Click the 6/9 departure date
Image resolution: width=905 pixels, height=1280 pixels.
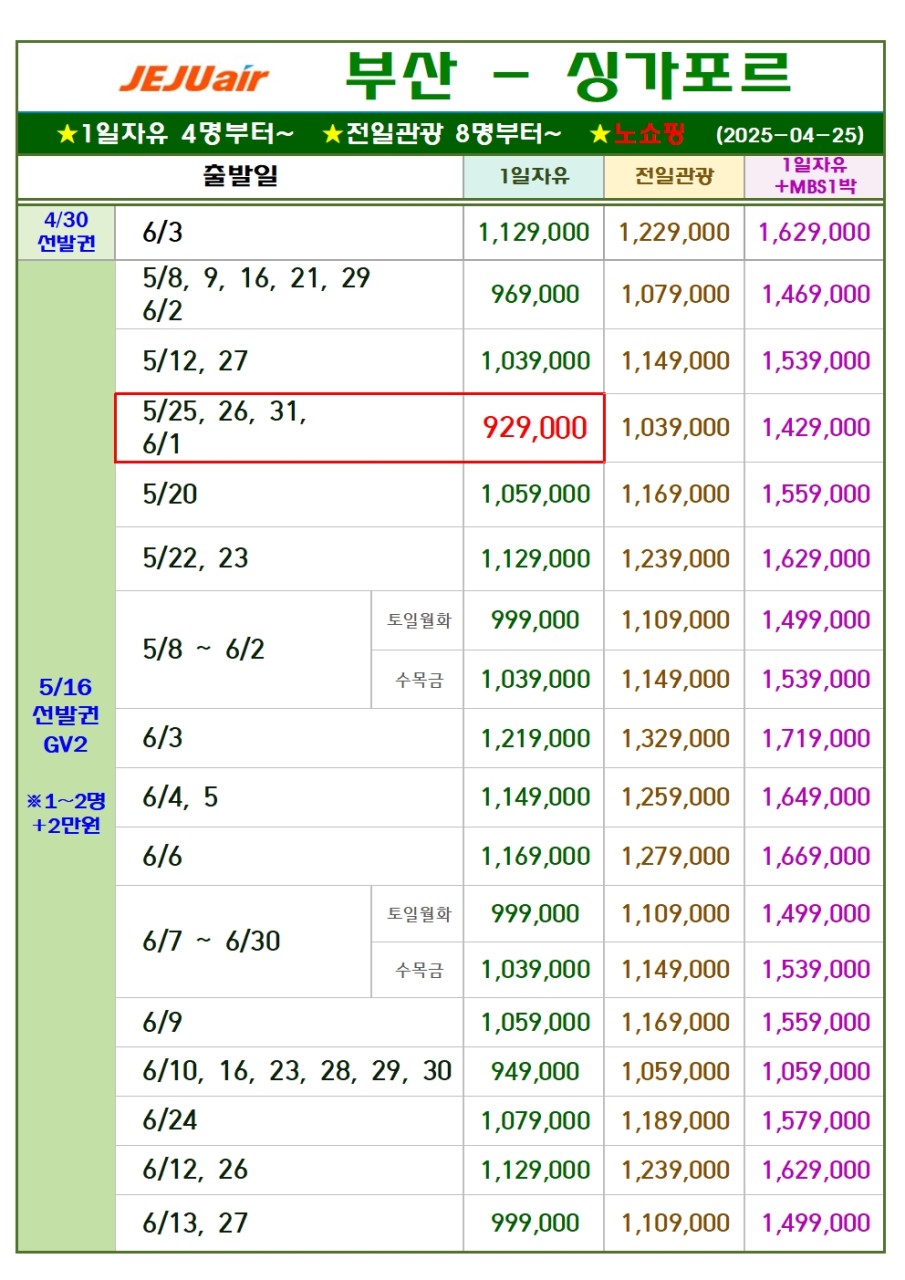coord(163,1023)
